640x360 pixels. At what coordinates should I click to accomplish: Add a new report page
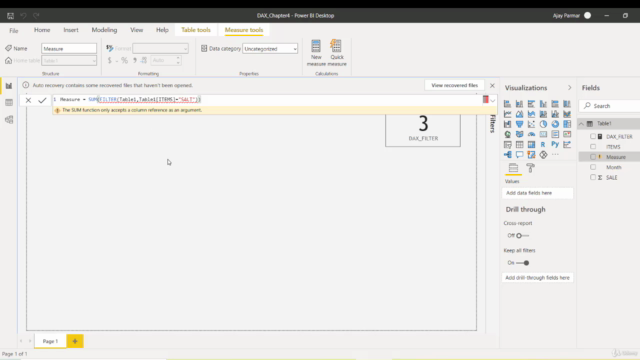click(75, 341)
